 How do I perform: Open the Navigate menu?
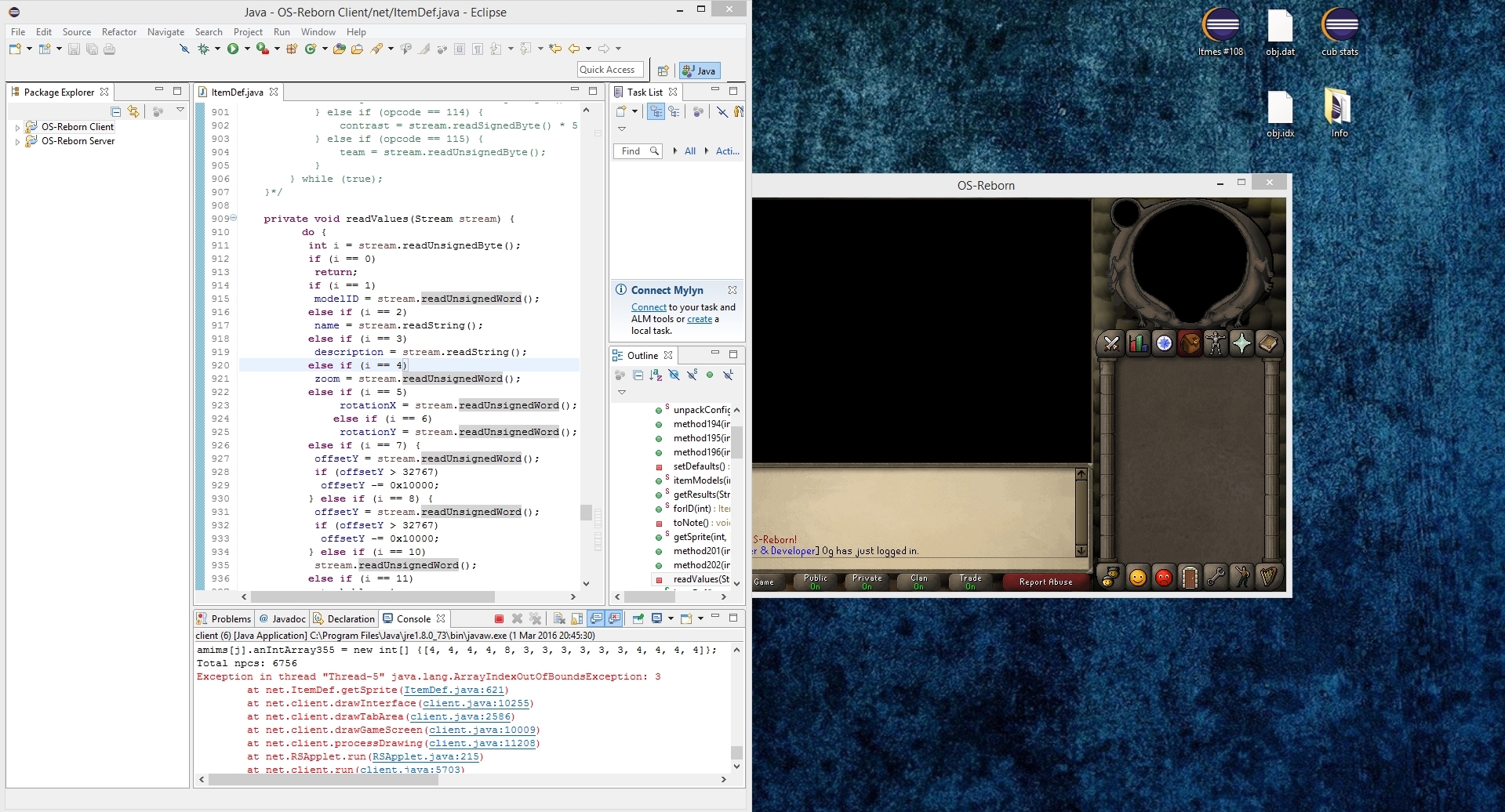click(x=165, y=32)
